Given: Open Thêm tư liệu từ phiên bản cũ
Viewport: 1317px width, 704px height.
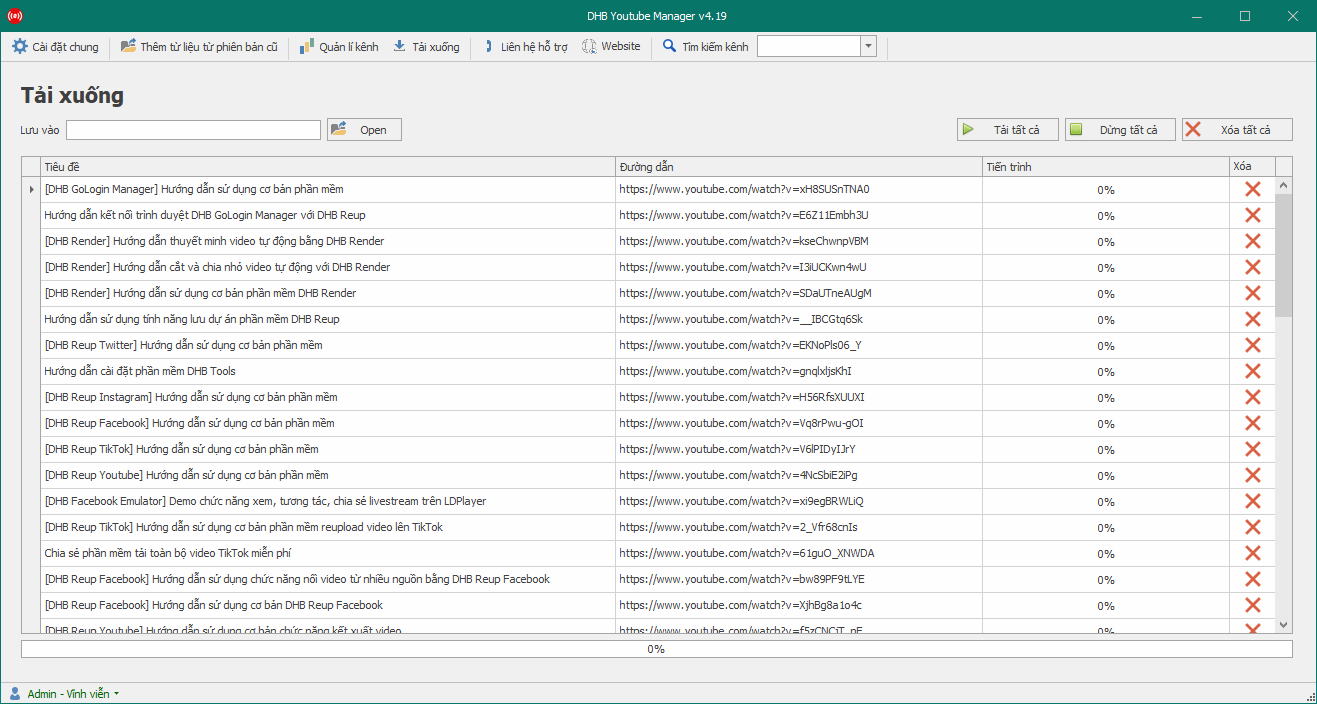Looking at the screenshot, I should [x=199, y=47].
